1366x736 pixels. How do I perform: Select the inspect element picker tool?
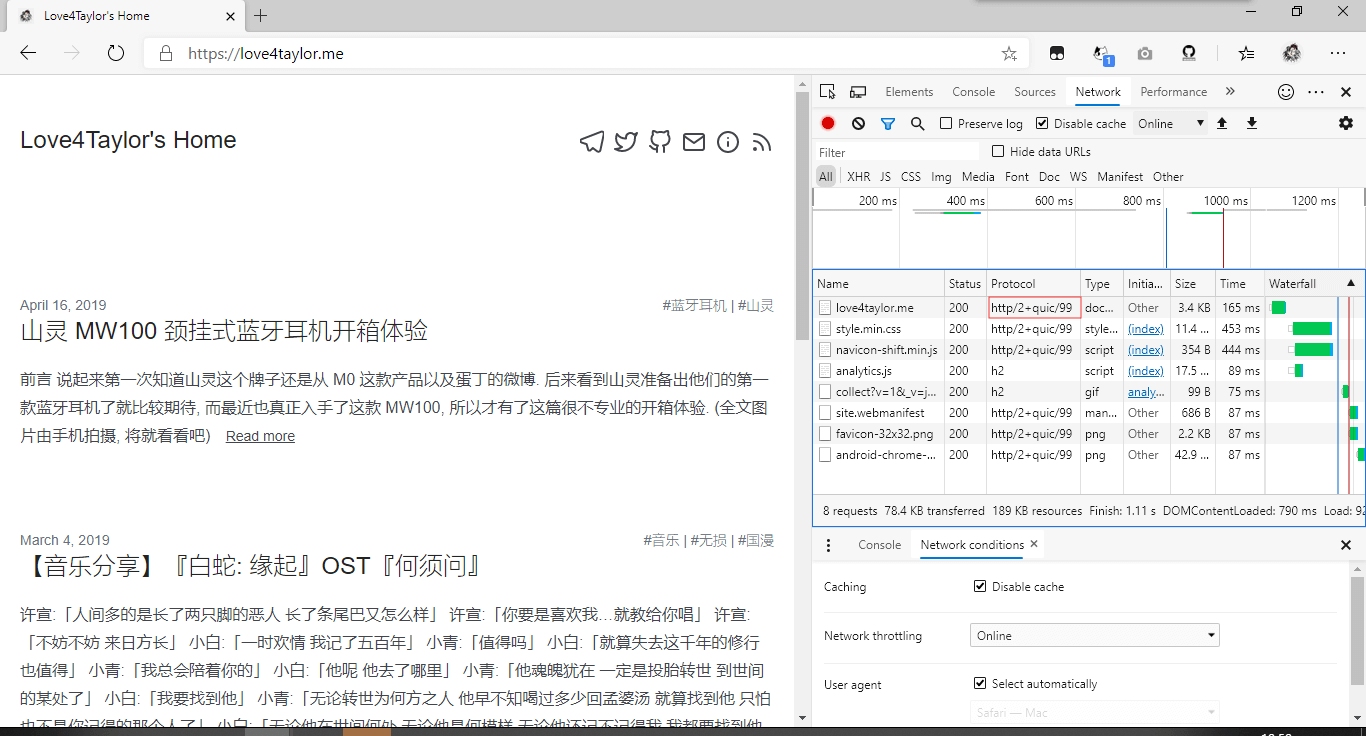pyautogui.click(x=825, y=91)
